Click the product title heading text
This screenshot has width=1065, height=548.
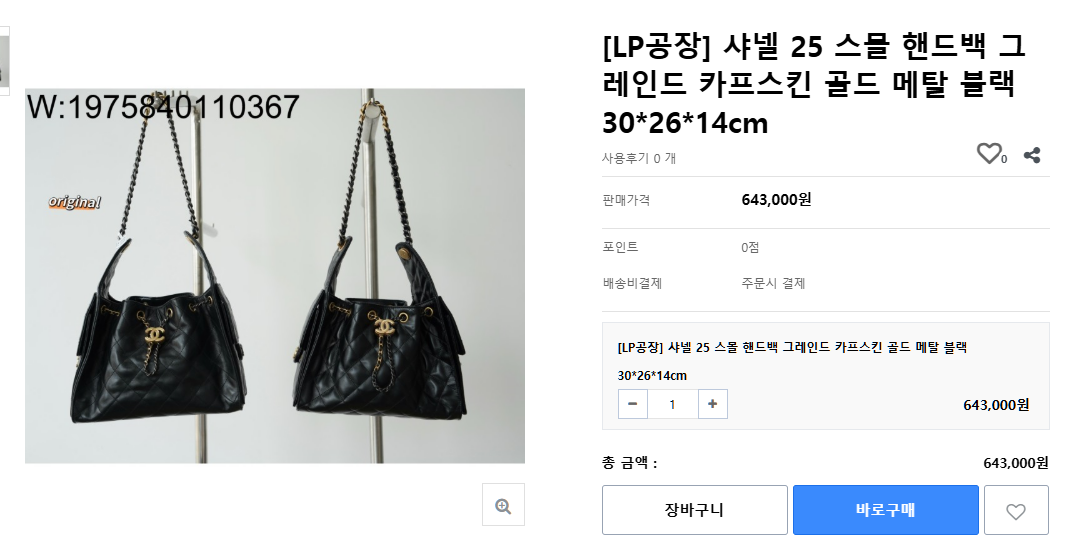814,85
